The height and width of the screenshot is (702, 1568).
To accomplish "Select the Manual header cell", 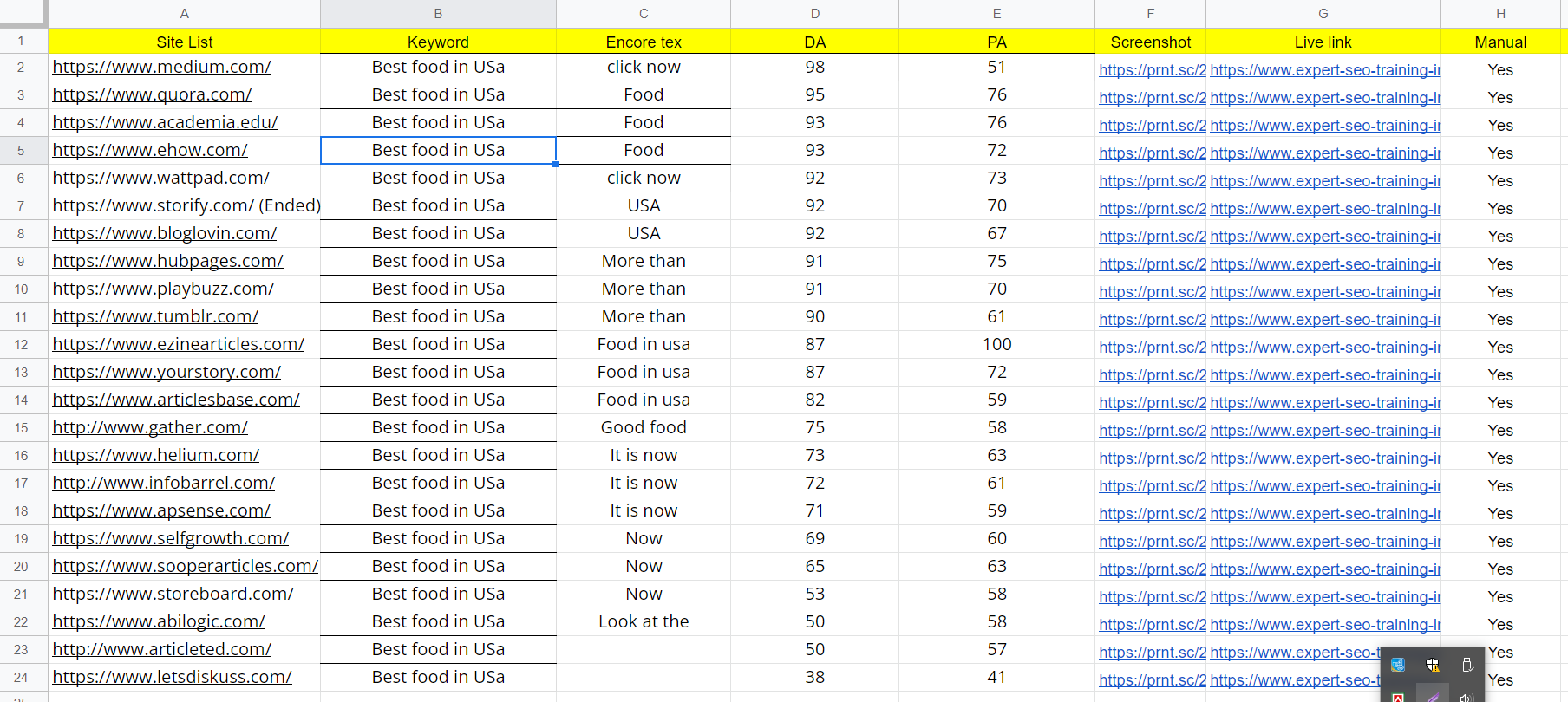I will coord(1500,42).
